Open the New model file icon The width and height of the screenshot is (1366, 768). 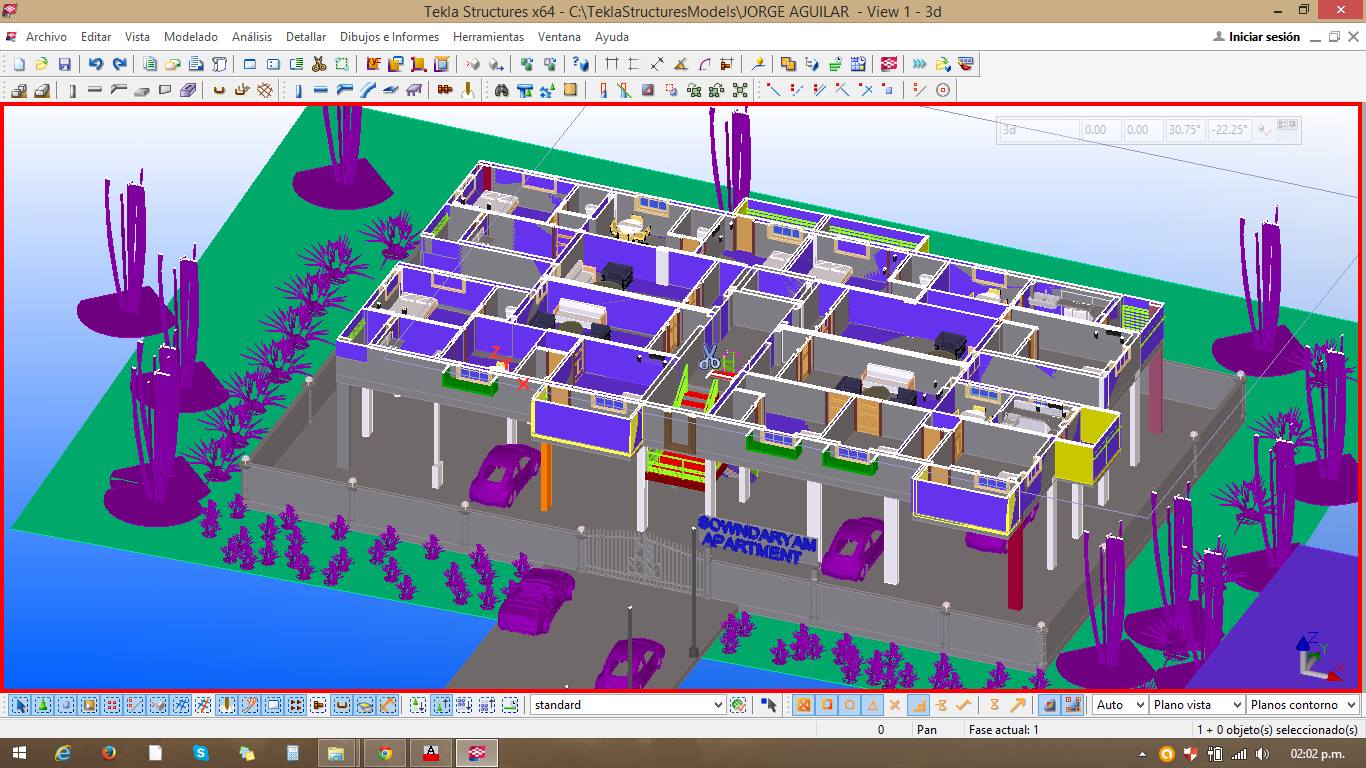click(x=18, y=64)
